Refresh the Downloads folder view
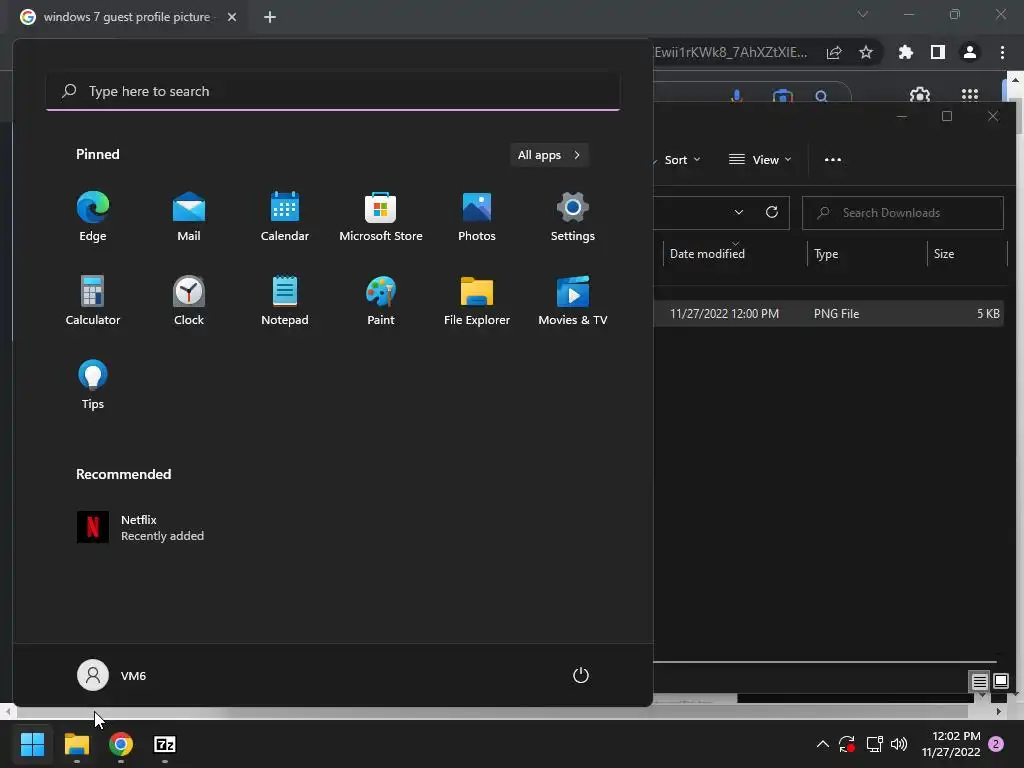Viewport: 1024px width, 768px height. pyautogui.click(x=772, y=212)
